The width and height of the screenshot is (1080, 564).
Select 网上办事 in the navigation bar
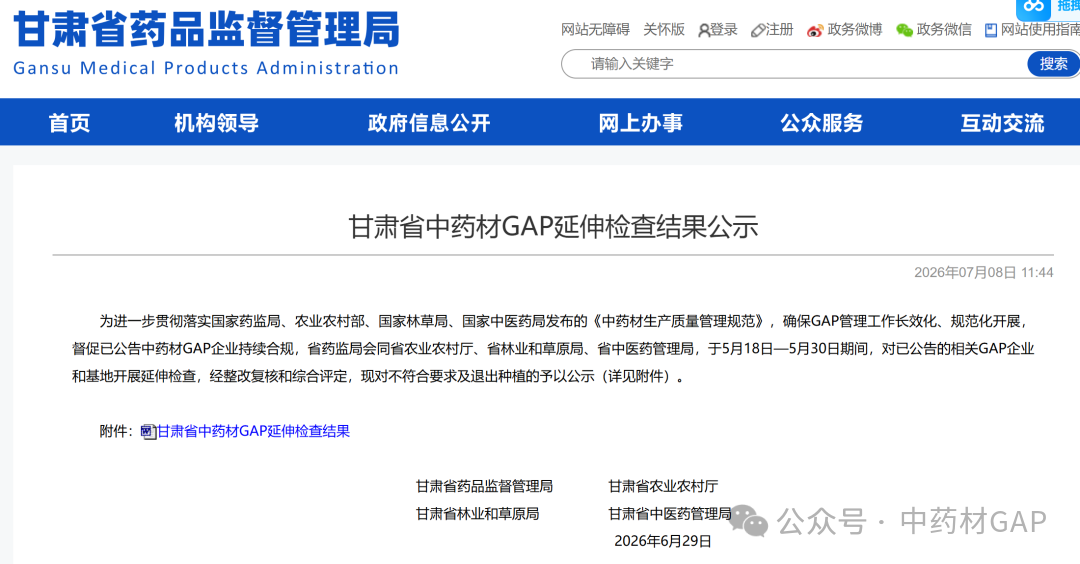point(641,123)
